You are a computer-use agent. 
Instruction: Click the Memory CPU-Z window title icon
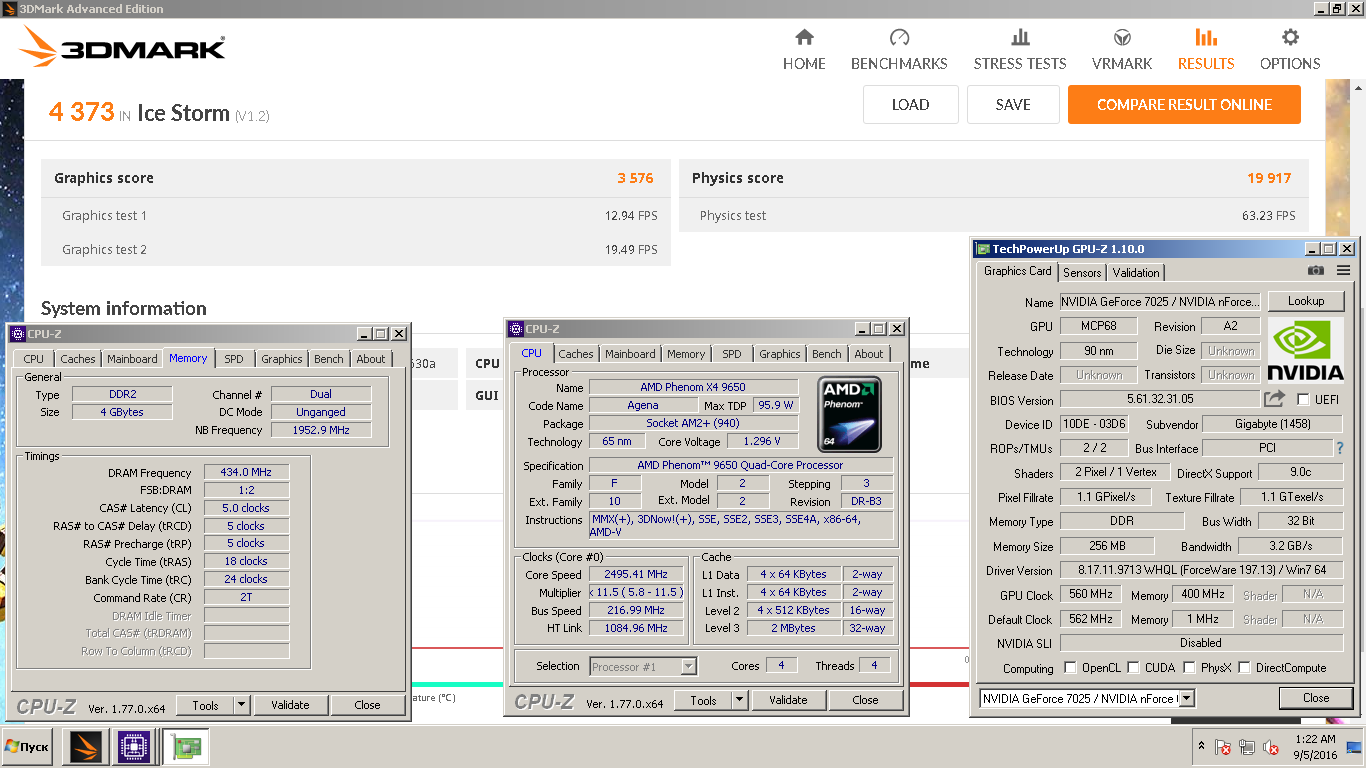tap(17, 334)
